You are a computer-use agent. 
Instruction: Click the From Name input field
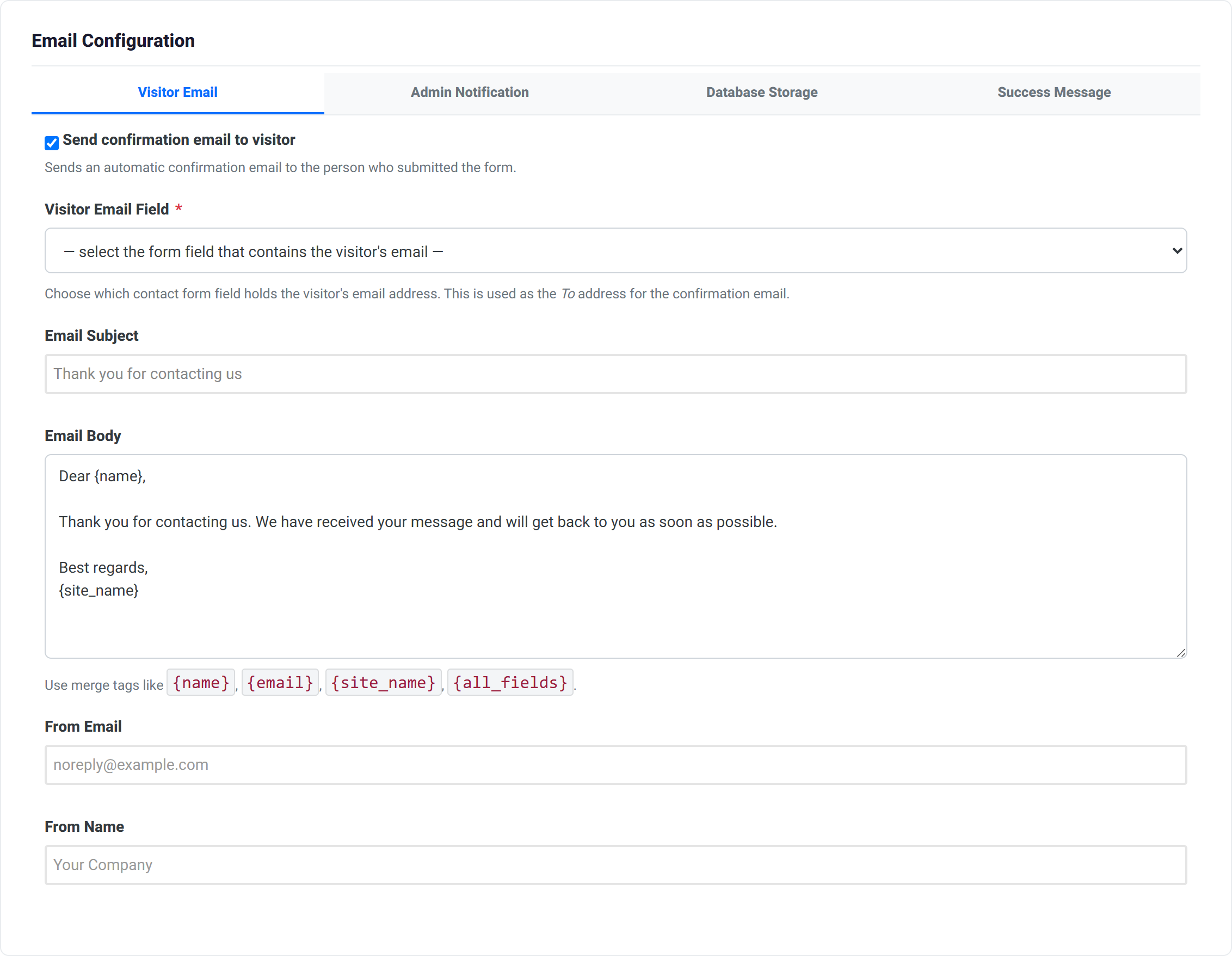coord(616,865)
